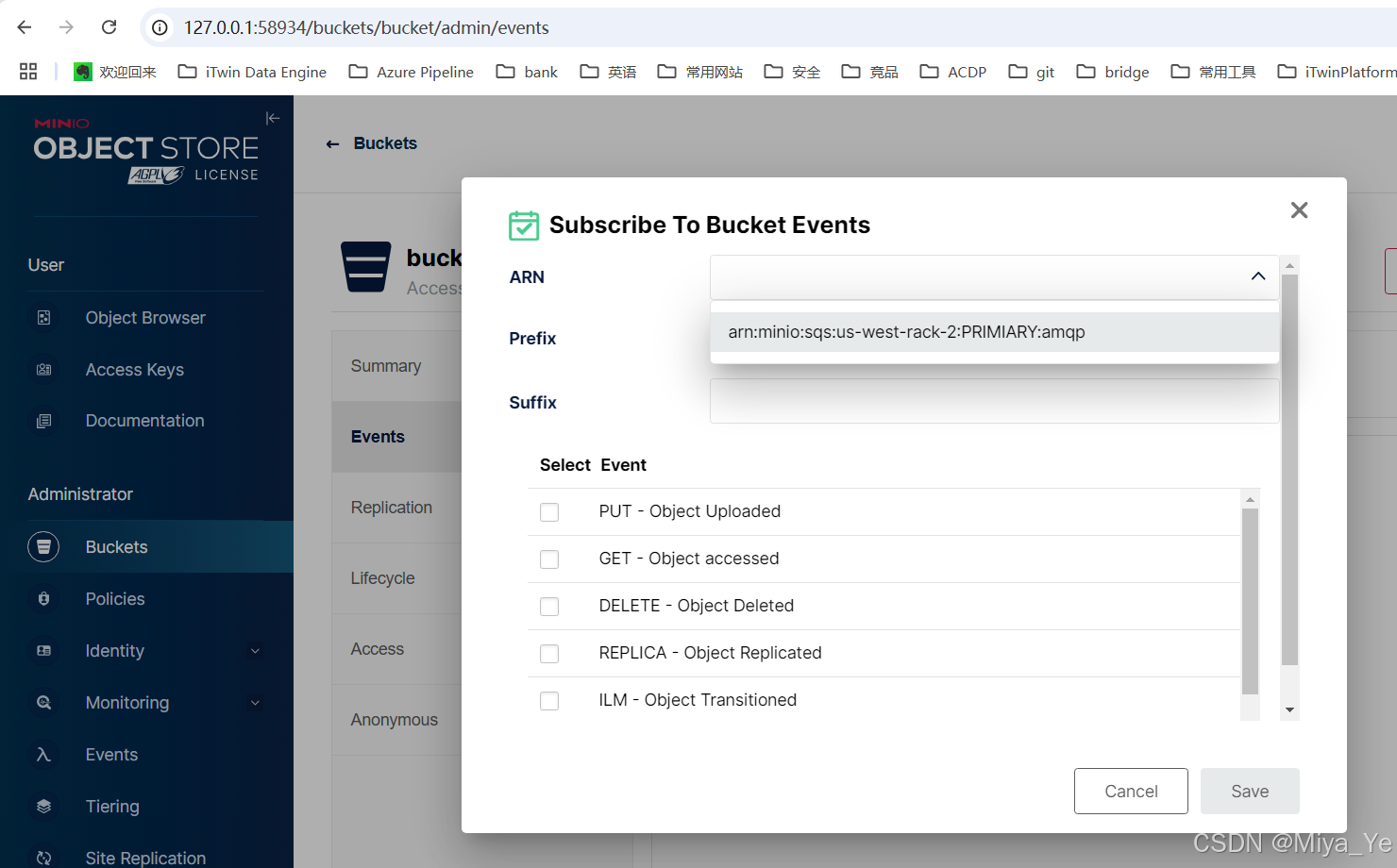Open the iTwinPlatform bookmark folder
Screen dimensions: 1397x868
coord(1337,72)
